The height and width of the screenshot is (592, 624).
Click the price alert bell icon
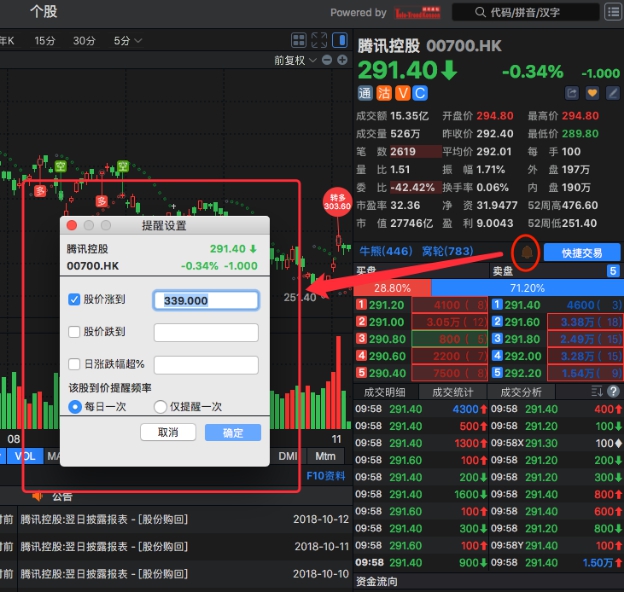click(x=526, y=252)
